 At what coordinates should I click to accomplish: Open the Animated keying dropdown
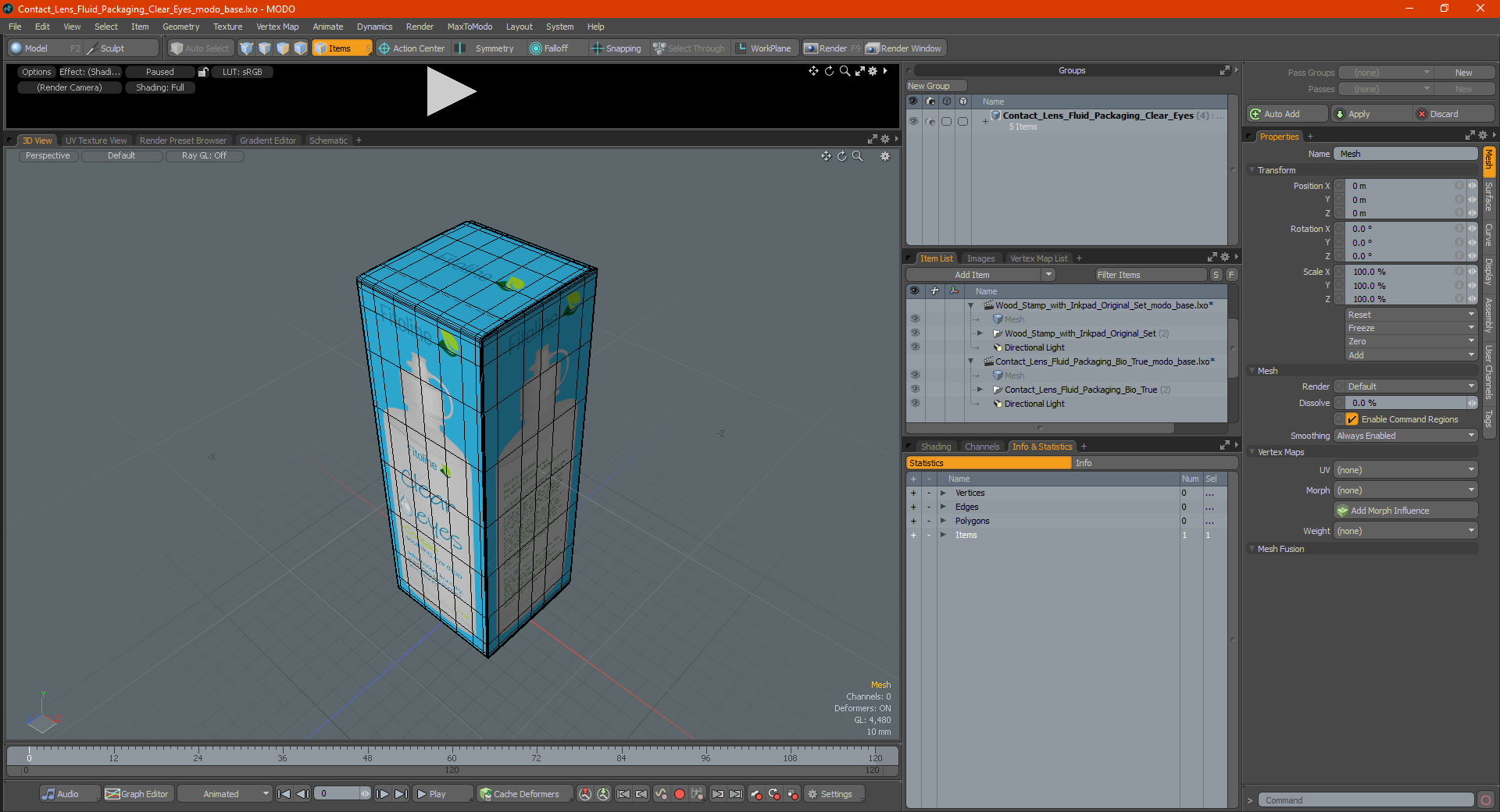click(225, 794)
